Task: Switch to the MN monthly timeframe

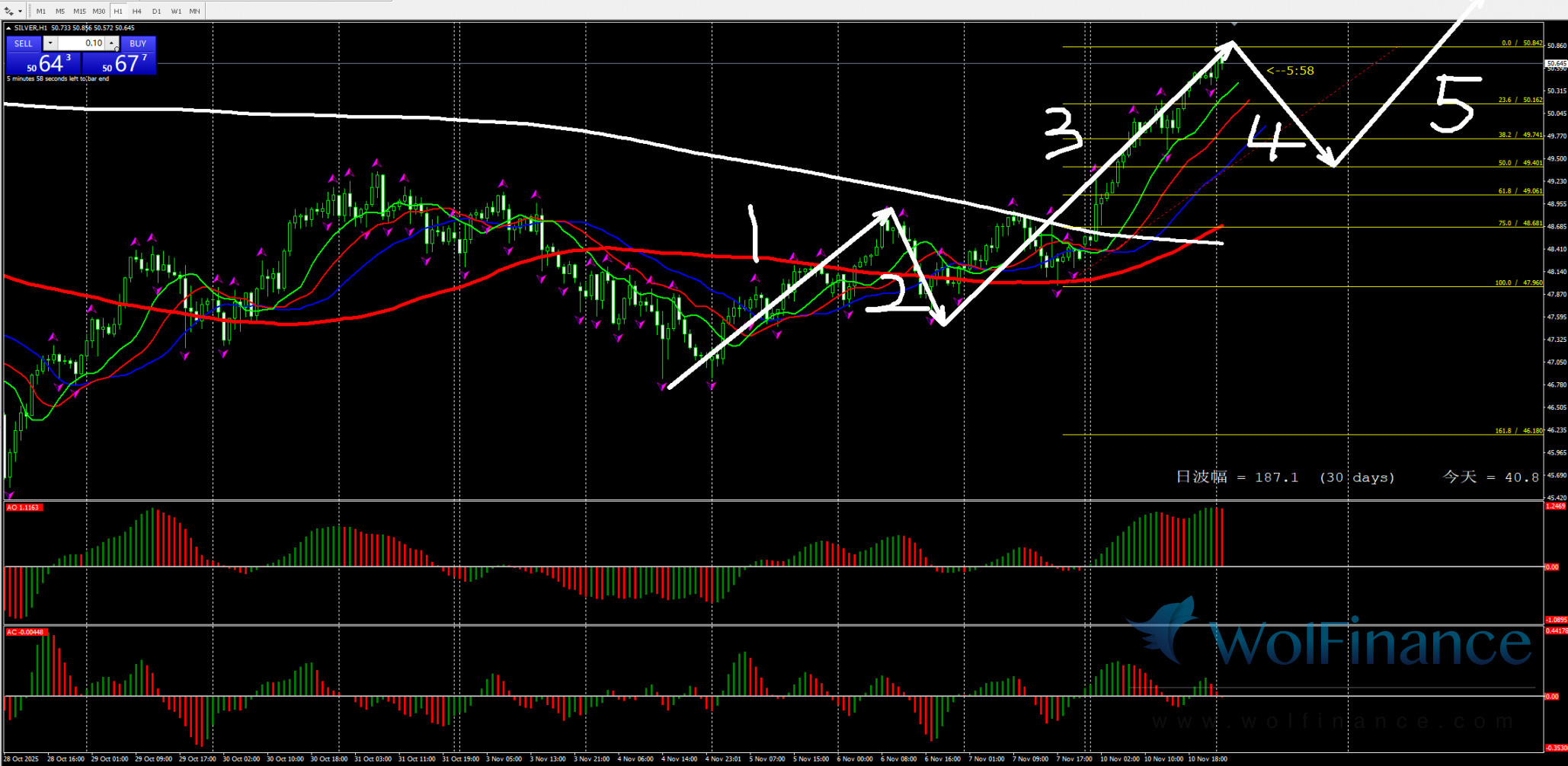Action: (195, 11)
